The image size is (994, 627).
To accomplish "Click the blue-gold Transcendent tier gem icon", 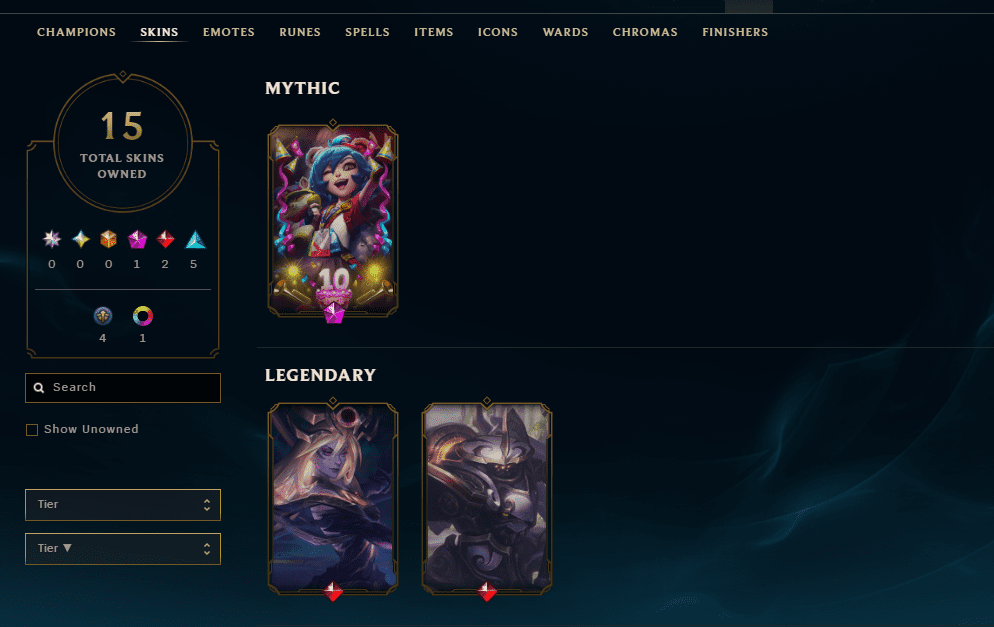I will 81,239.
